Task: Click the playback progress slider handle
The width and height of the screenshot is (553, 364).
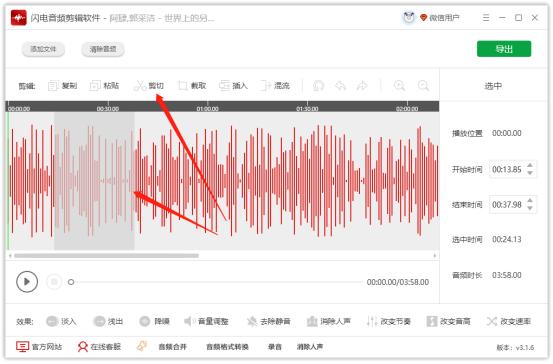Action: click(x=71, y=282)
